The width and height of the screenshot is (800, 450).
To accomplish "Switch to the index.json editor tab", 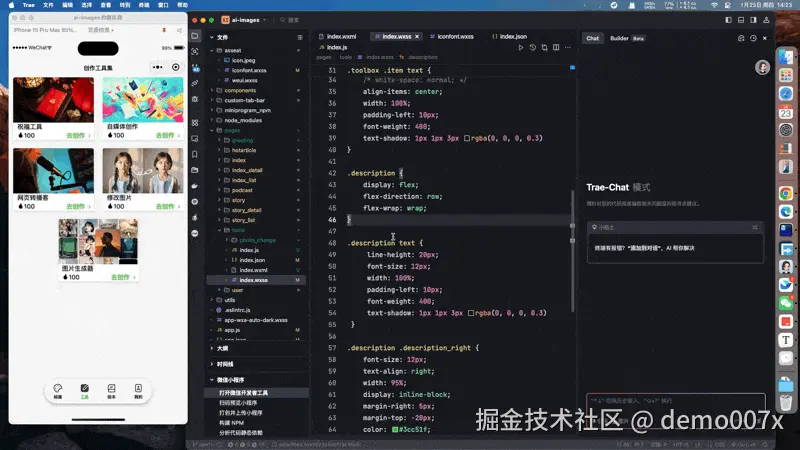I will [x=509, y=37].
